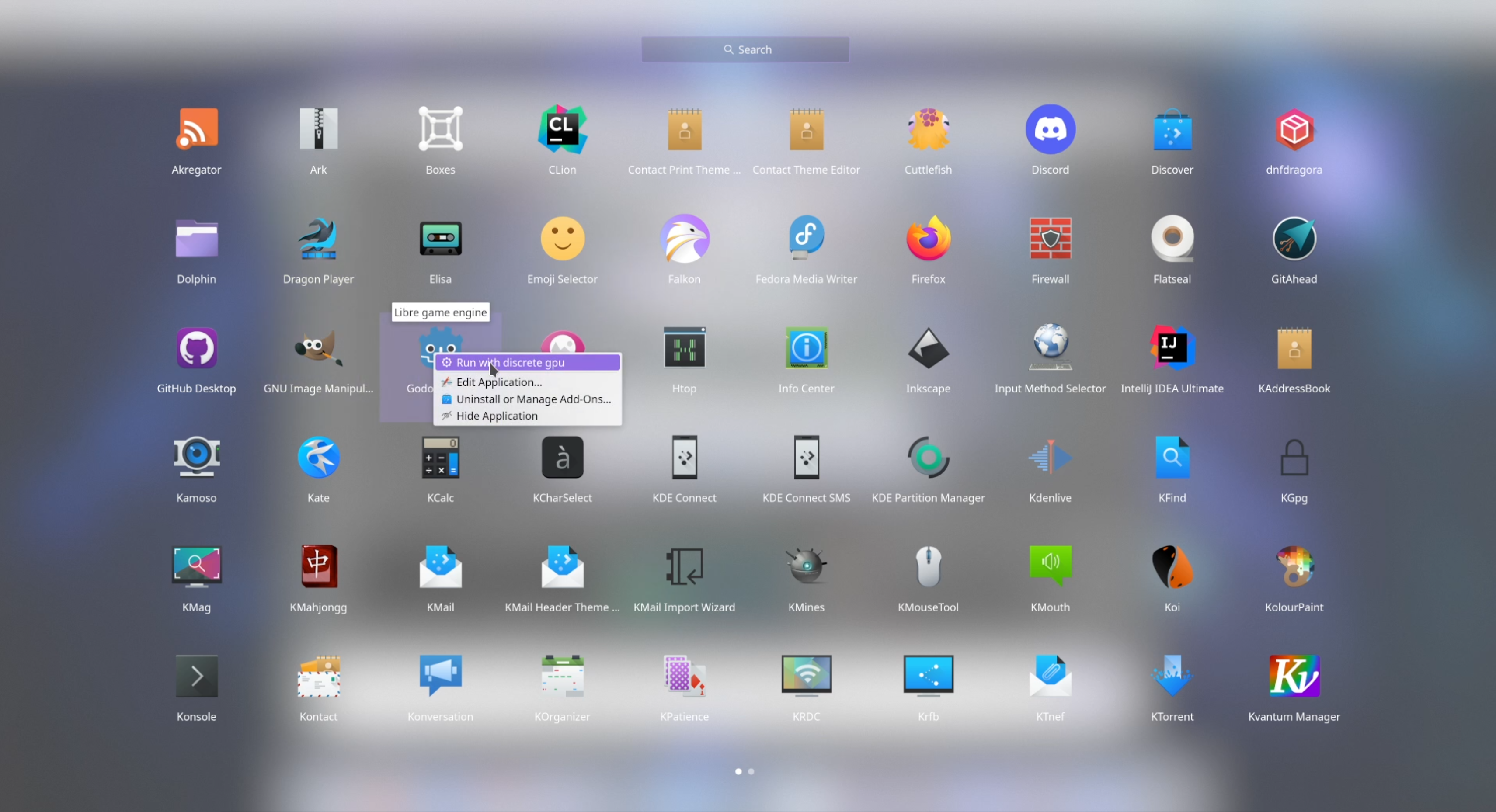Viewport: 1496px width, 812px height.
Task: Open the Boxes application
Action: coord(440,129)
